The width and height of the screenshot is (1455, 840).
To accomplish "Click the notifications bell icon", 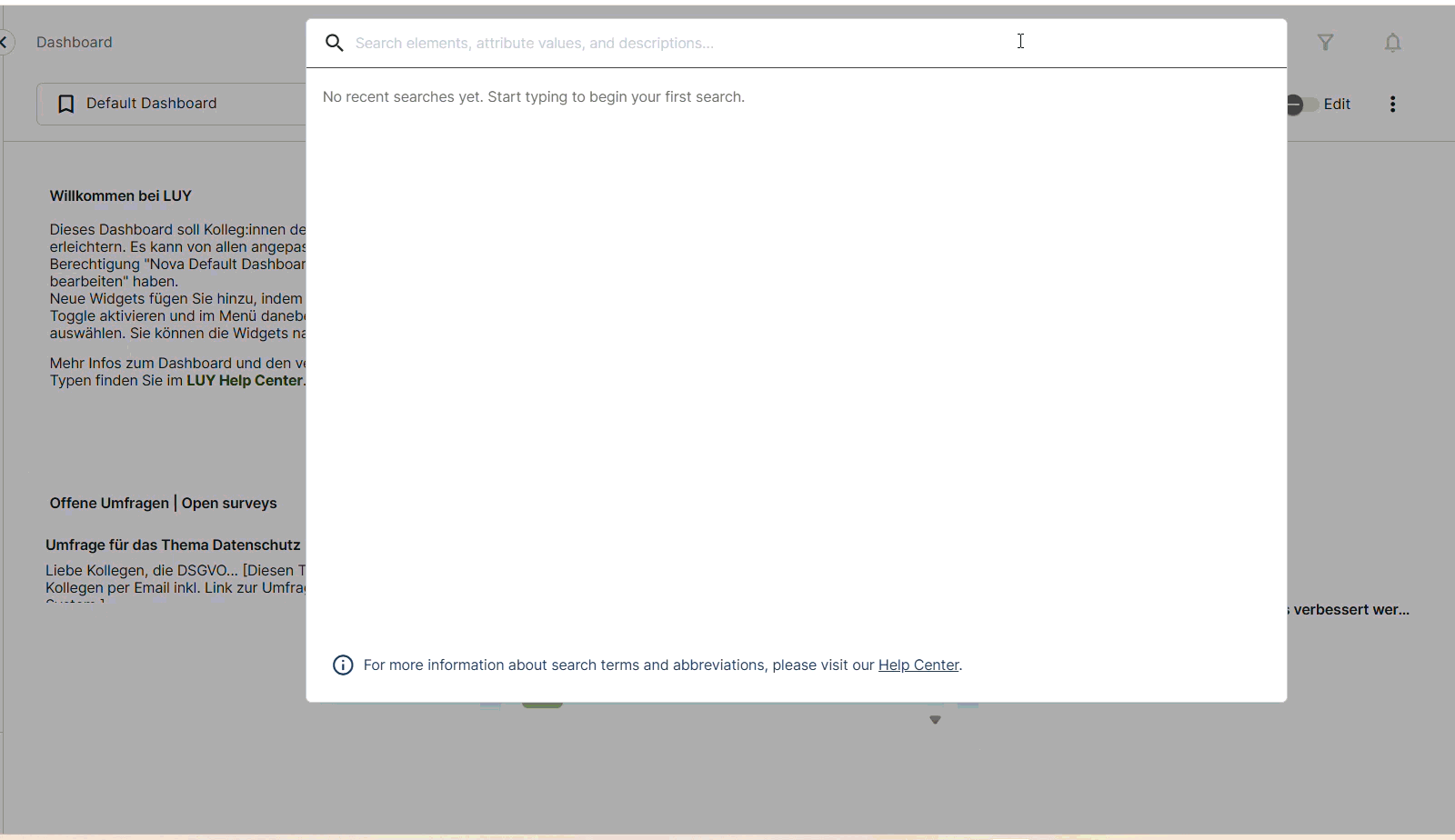I will pyautogui.click(x=1393, y=43).
